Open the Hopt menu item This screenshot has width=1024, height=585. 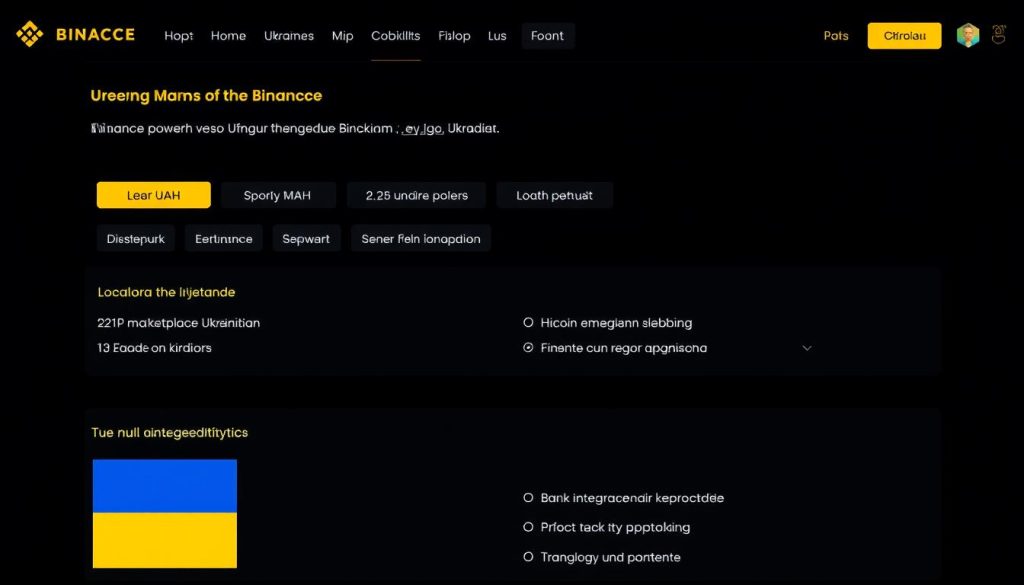[x=178, y=36]
